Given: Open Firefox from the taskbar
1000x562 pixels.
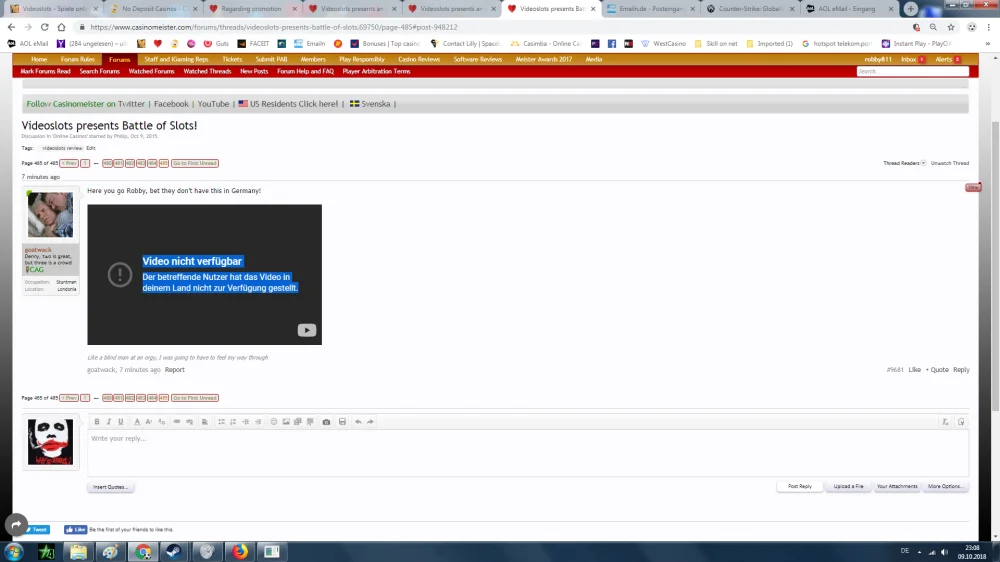Looking at the screenshot, I should pyautogui.click(x=240, y=551).
